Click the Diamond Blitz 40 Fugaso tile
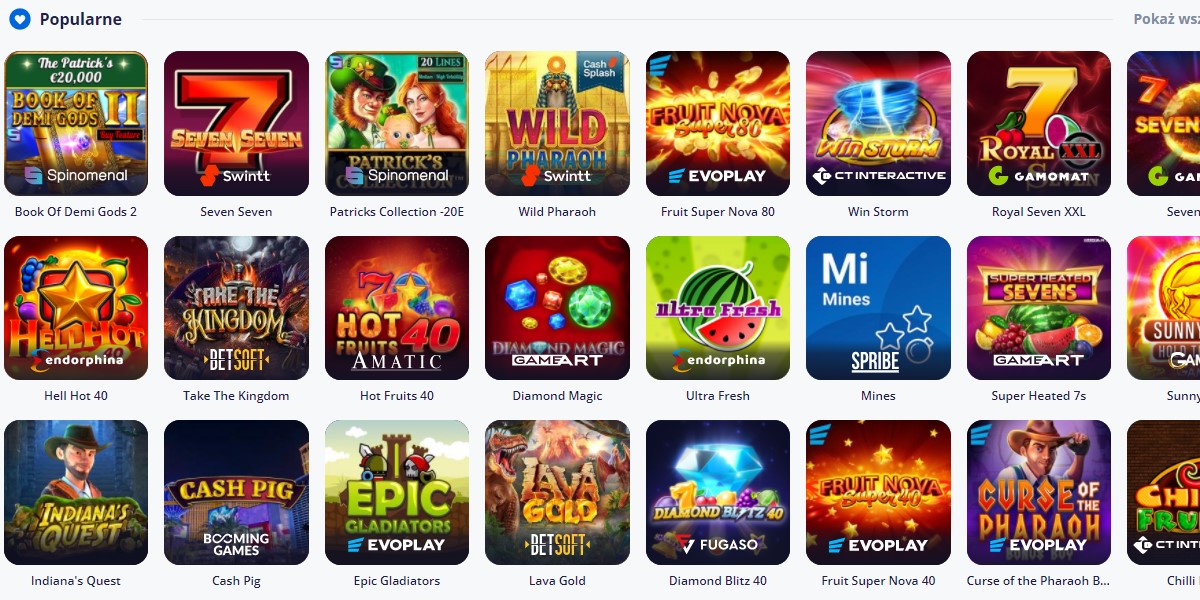This screenshot has width=1200, height=600. point(718,492)
